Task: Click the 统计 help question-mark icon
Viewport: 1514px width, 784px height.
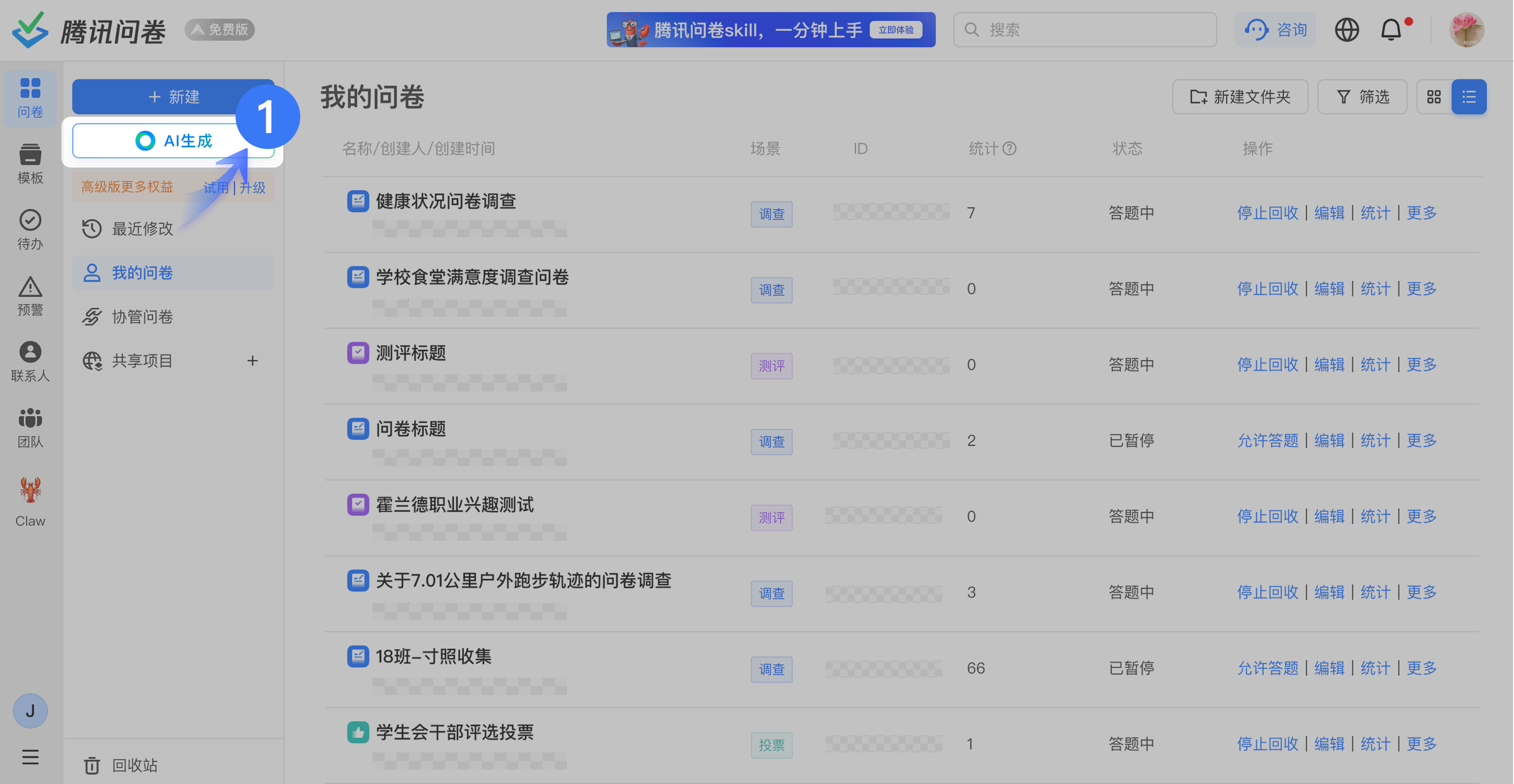Action: coord(1009,149)
